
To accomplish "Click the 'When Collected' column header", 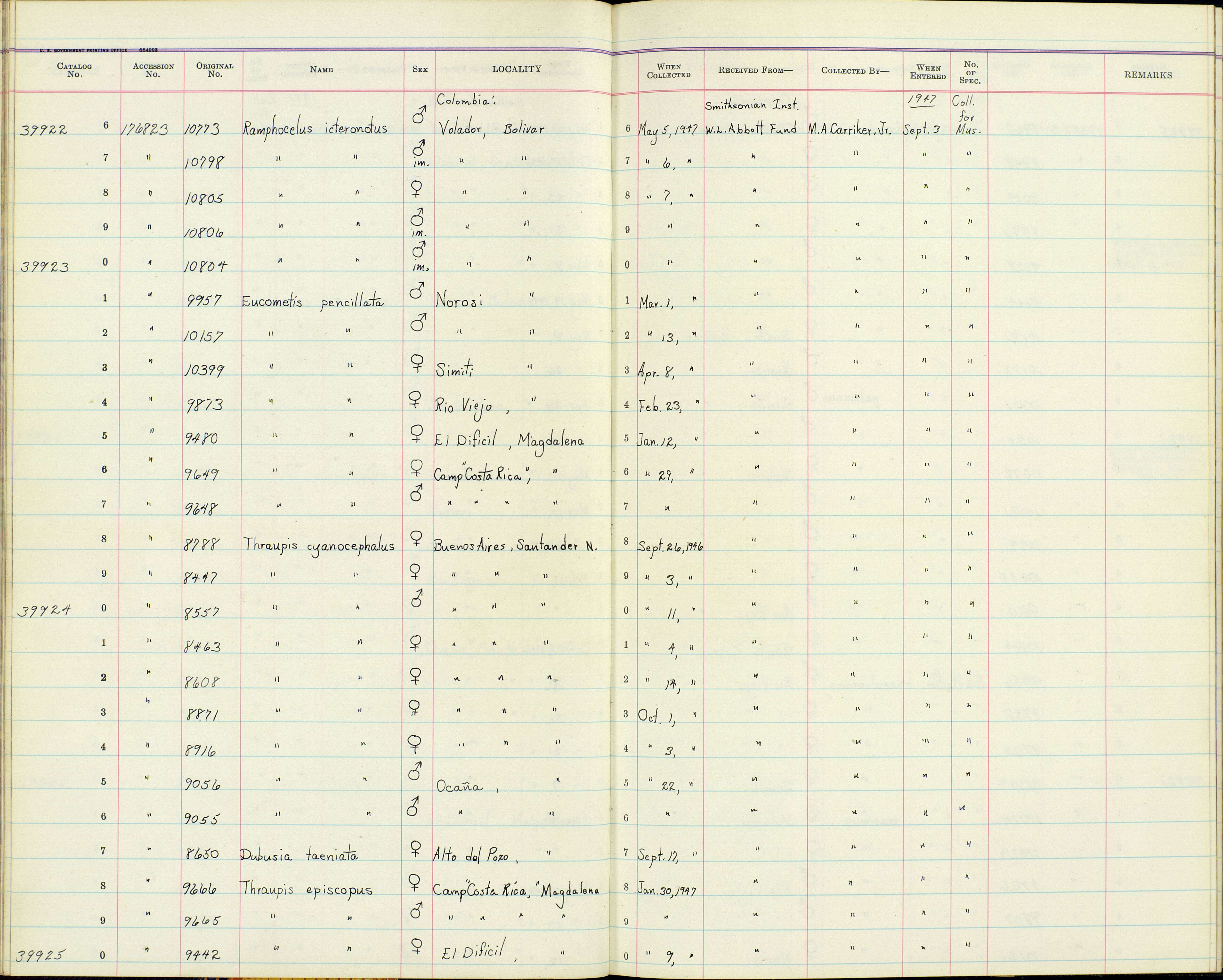I will tap(669, 71).
